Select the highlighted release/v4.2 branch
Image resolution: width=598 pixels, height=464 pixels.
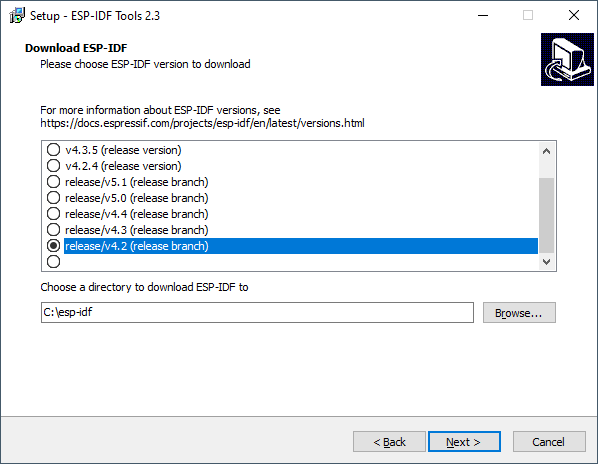click(x=292, y=246)
